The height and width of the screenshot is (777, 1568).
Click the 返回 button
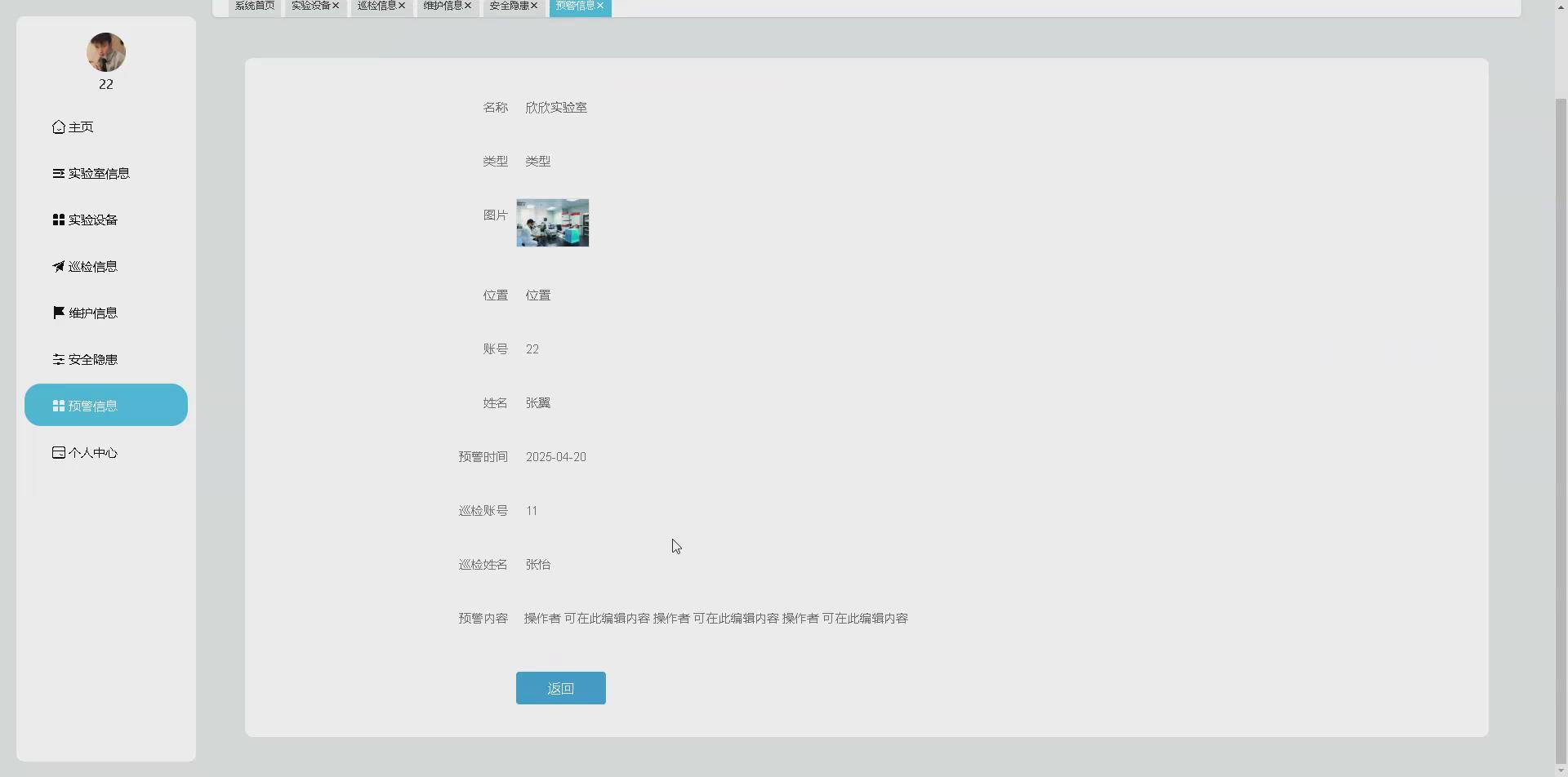point(561,688)
